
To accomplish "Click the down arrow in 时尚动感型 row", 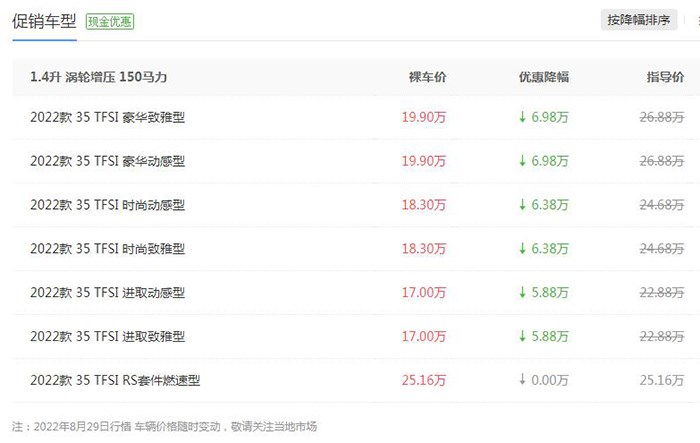I will (x=522, y=205).
